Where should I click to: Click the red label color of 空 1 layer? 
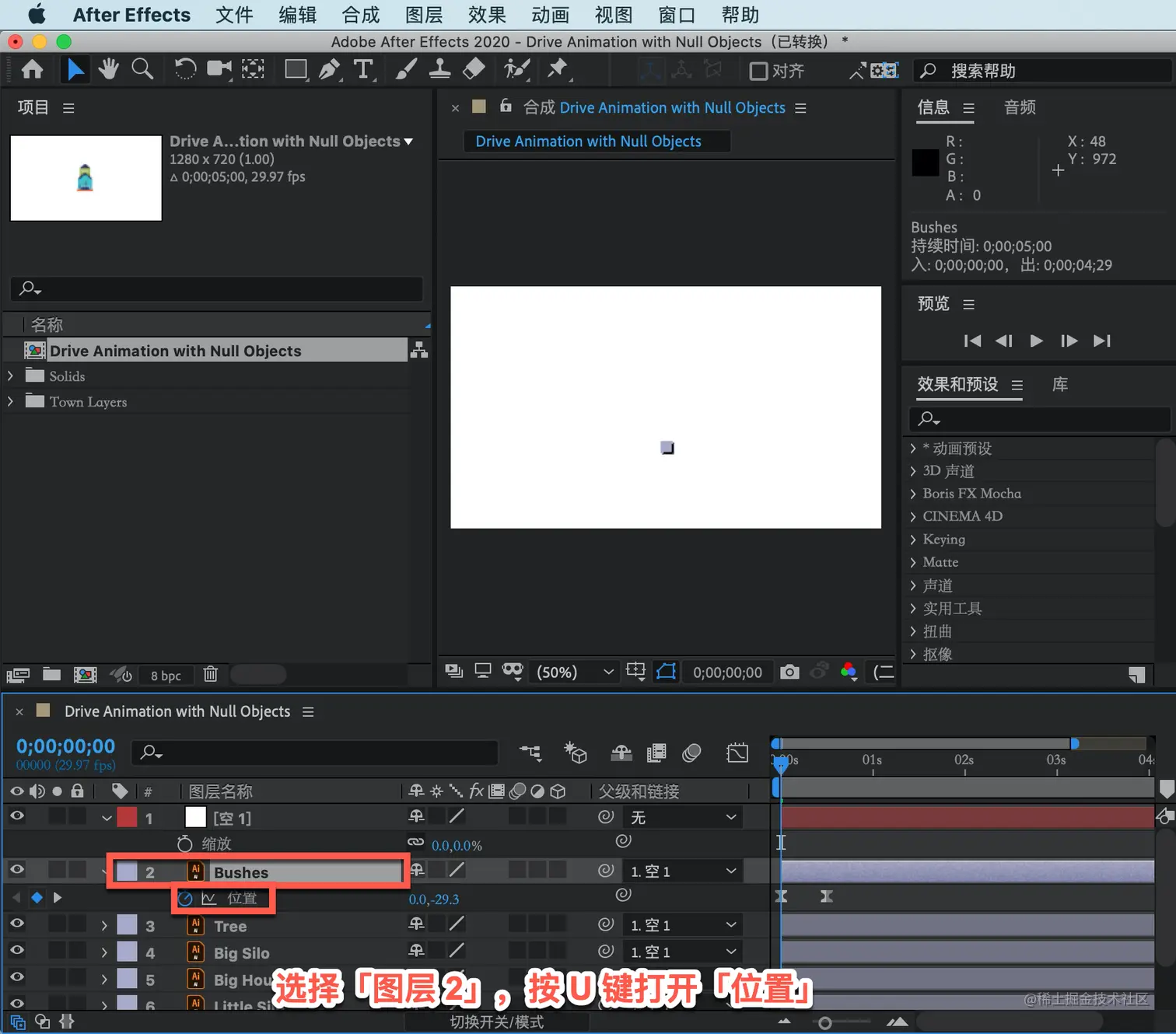[127, 817]
